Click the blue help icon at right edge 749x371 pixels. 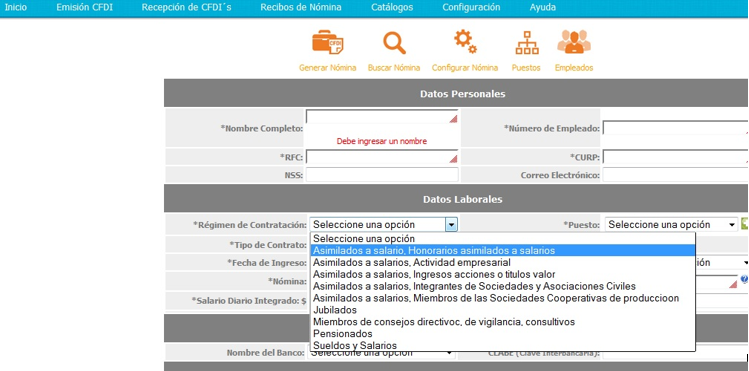click(x=744, y=279)
